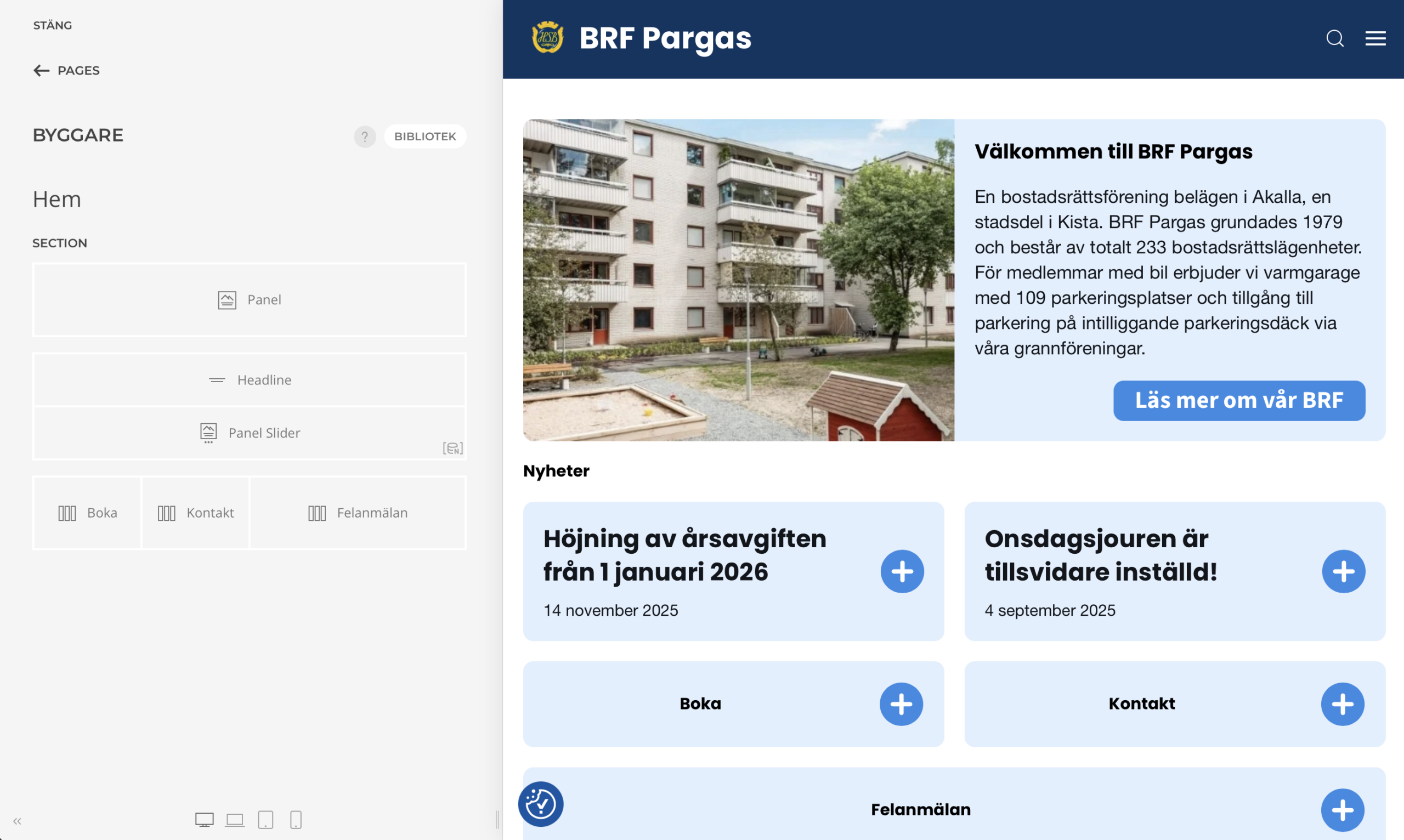This screenshot has height=840, width=1404.
Task: Switch to laptop preview icon
Action: coord(234,820)
